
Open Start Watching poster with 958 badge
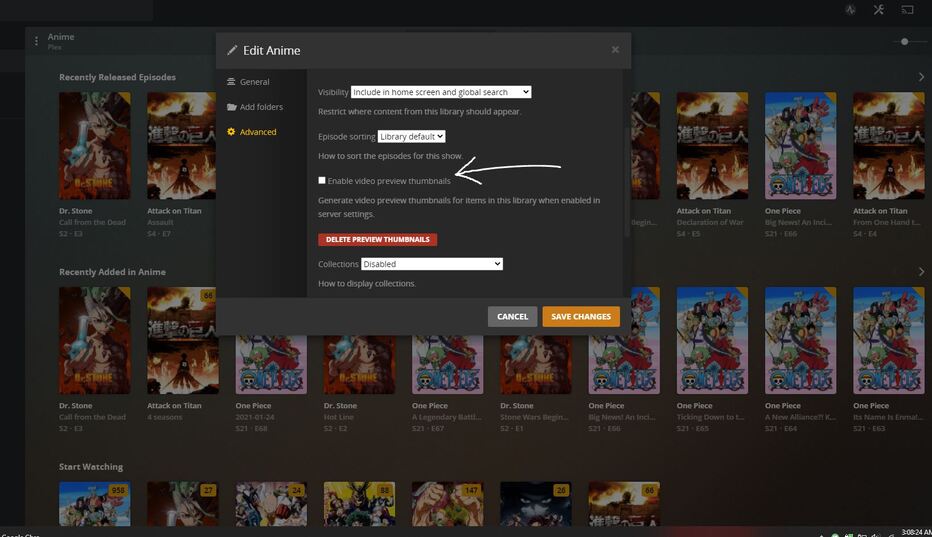pyautogui.click(x=95, y=504)
